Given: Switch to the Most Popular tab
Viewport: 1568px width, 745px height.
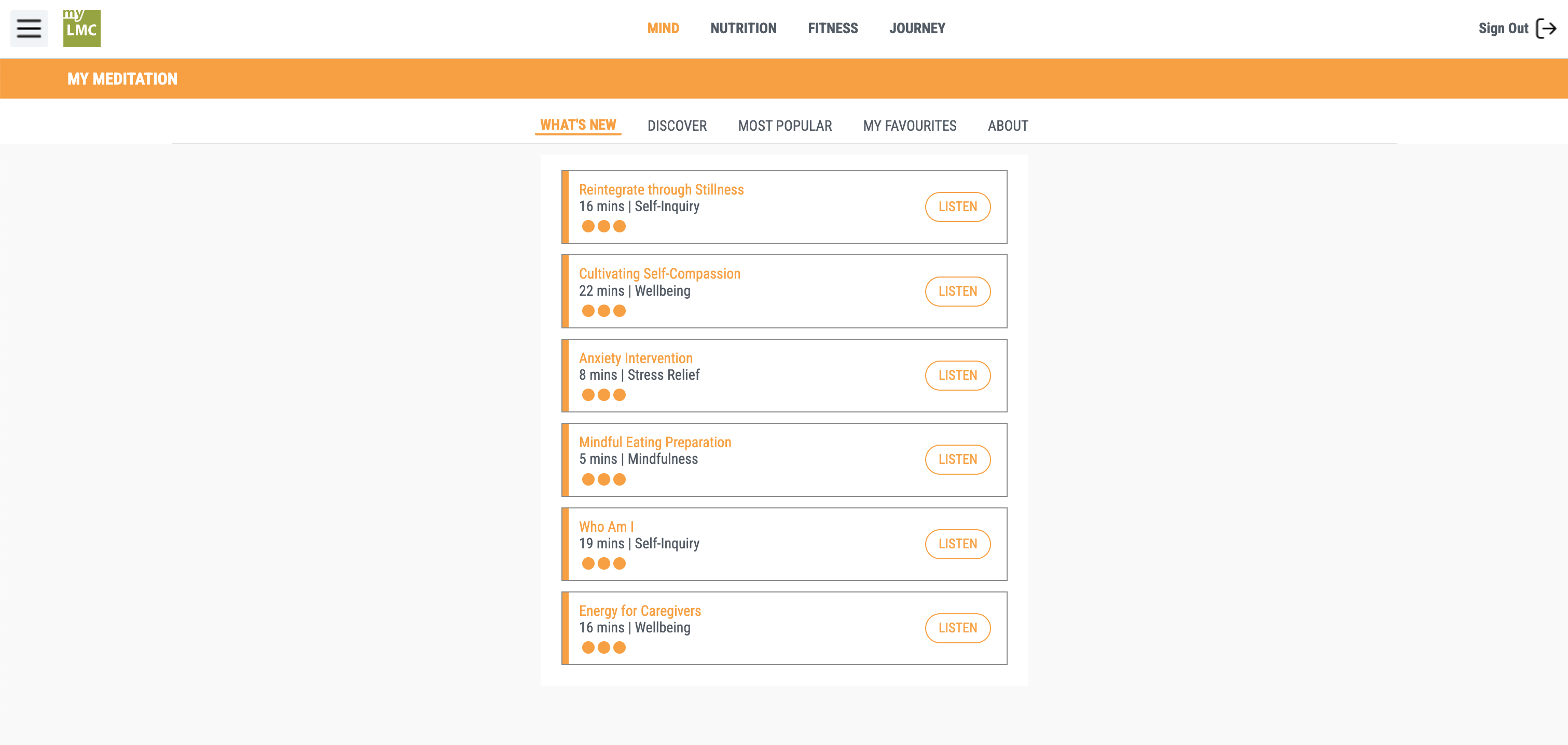Looking at the screenshot, I should click(x=784, y=126).
